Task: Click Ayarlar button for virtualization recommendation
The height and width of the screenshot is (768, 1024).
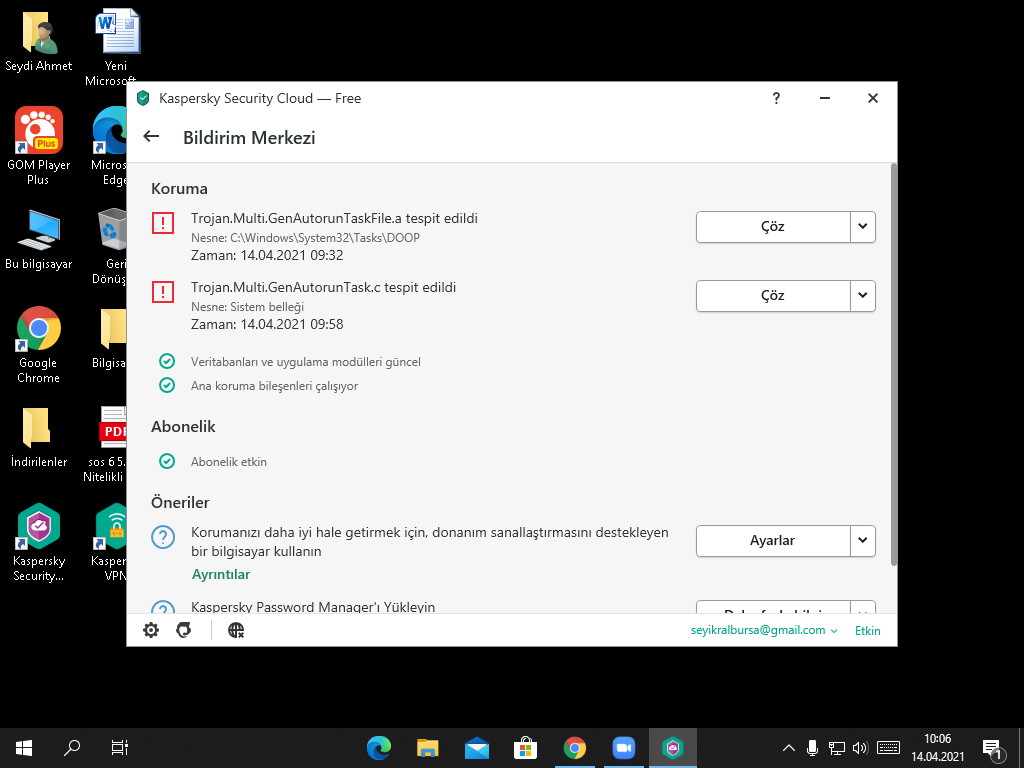Action: coord(773,541)
